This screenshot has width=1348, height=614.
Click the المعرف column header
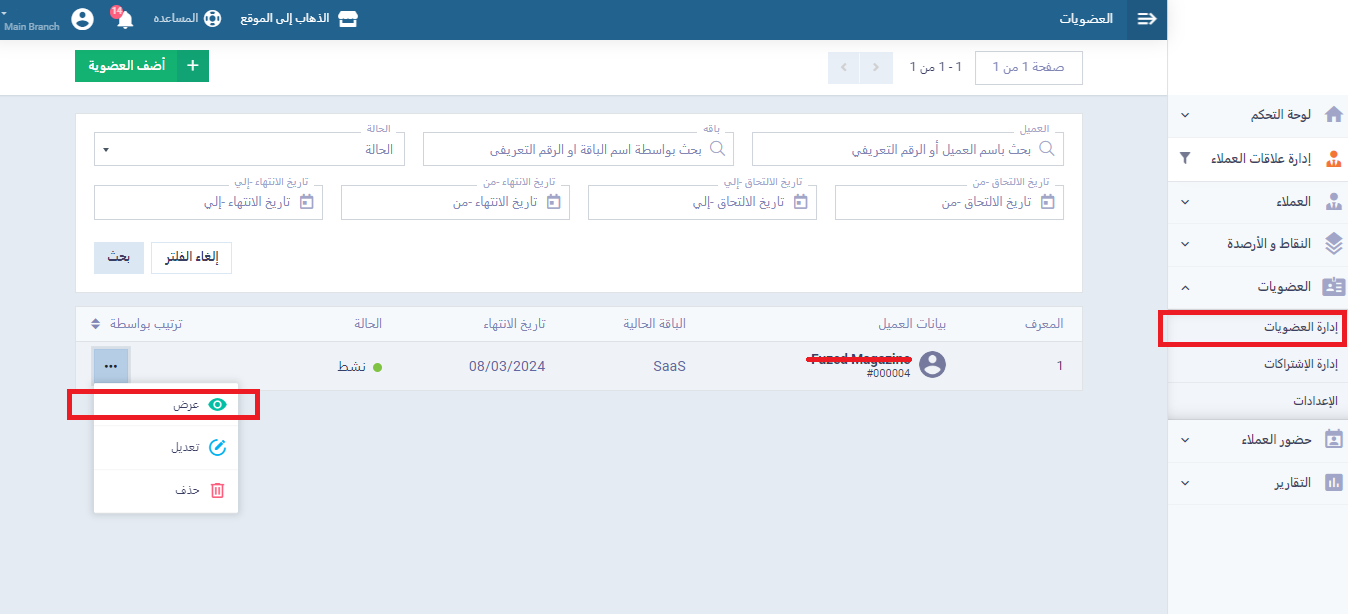point(1044,324)
